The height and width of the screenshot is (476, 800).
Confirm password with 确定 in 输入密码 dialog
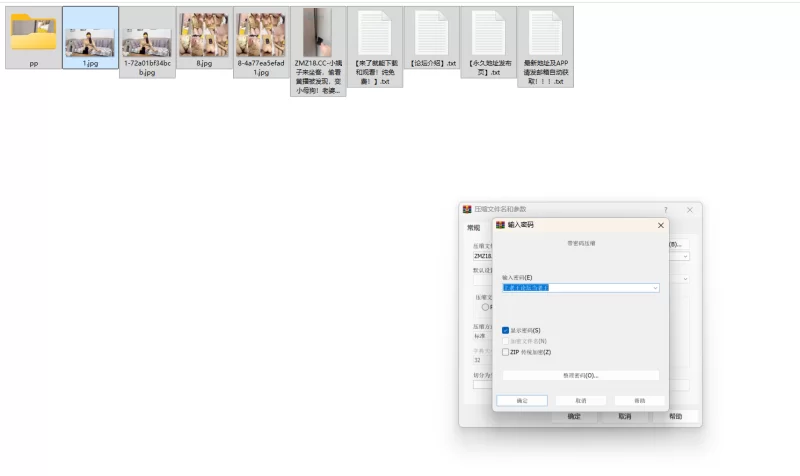coord(522,400)
